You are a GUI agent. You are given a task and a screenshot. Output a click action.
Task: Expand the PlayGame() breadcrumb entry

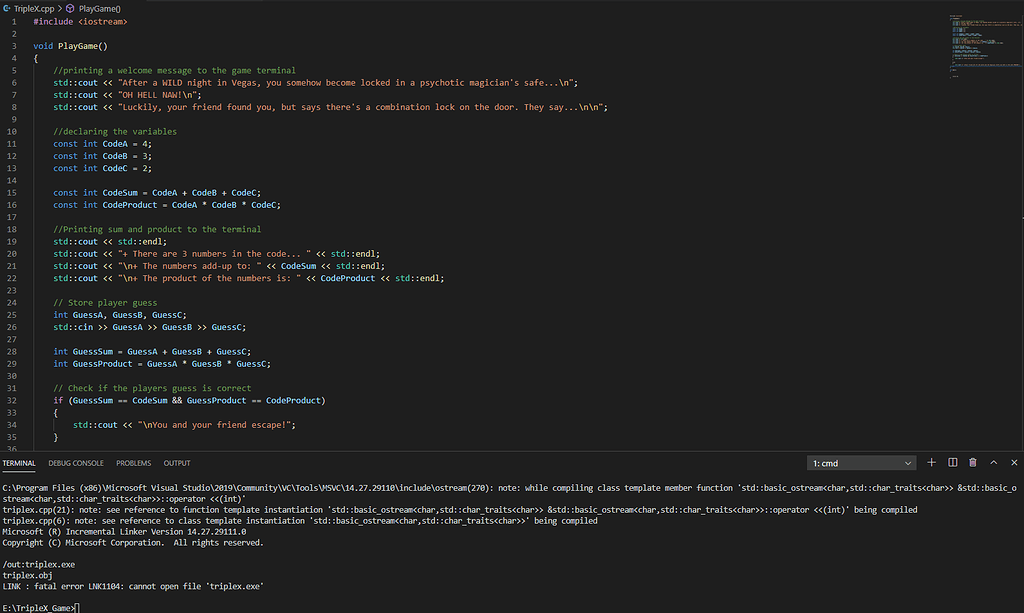pyautogui.click(x=98, y=7)
